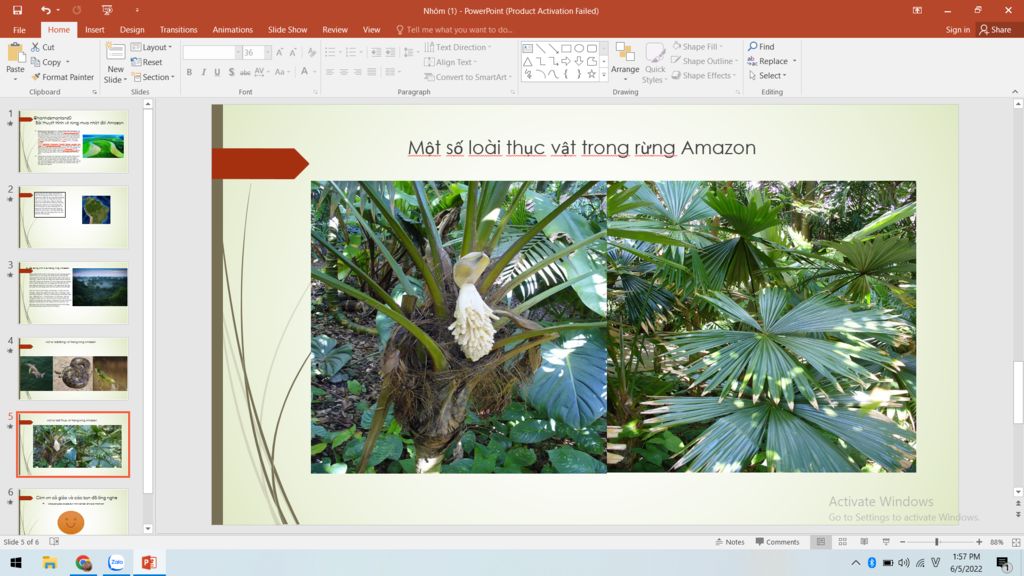This screenshot has height=576, width=1024.
Task: Open Find dialog
Action: (761, 46)
